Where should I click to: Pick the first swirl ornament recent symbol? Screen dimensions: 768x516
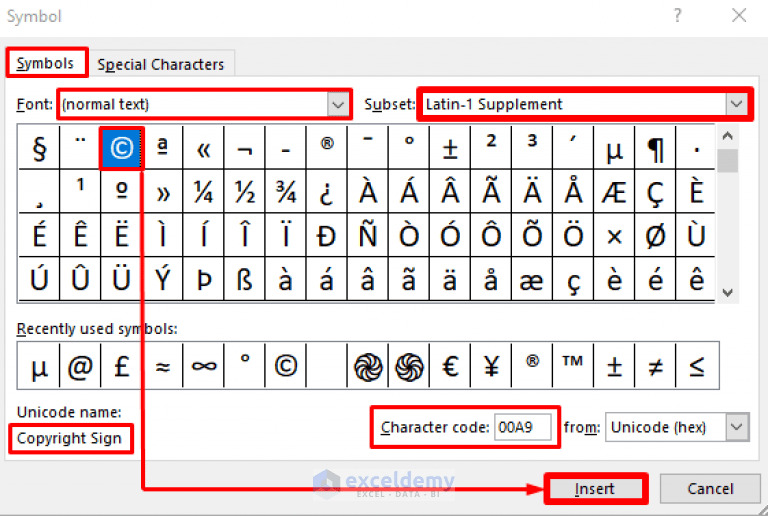click(368, 366)
